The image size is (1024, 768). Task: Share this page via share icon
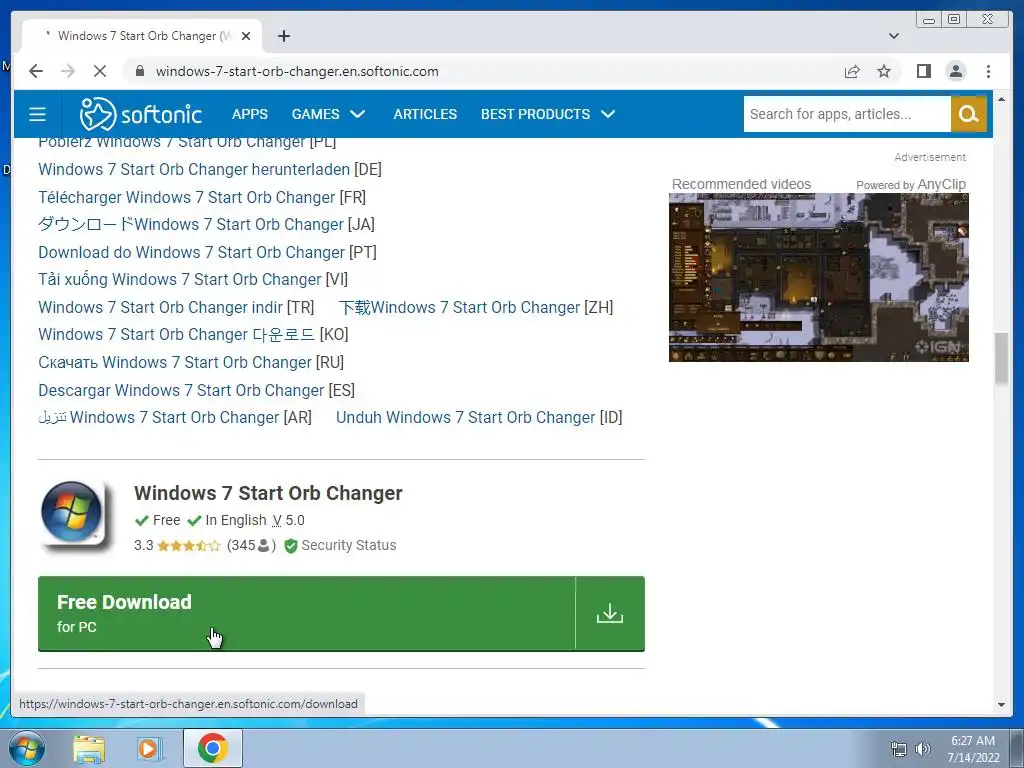(852, 71)
